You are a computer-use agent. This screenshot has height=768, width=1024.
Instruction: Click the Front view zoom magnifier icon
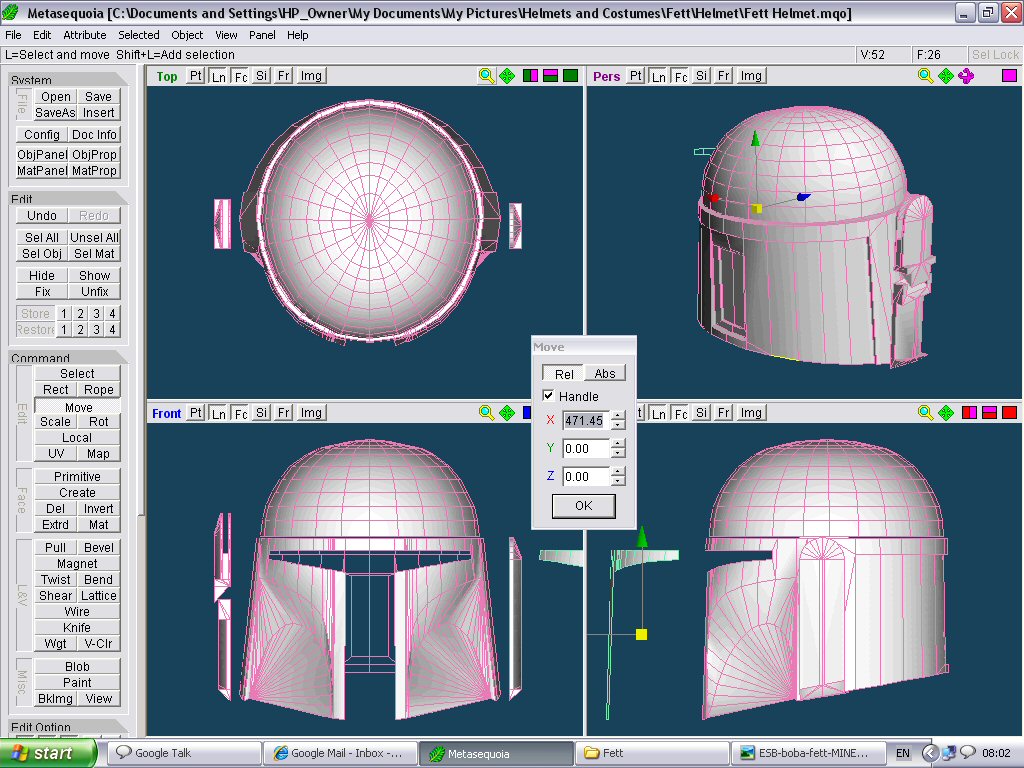coord(486,413)
